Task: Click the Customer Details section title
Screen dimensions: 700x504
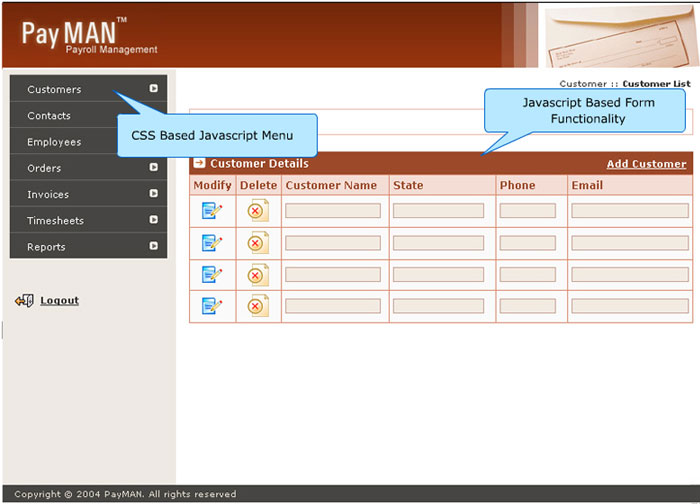Action: [x=259, y=164]
